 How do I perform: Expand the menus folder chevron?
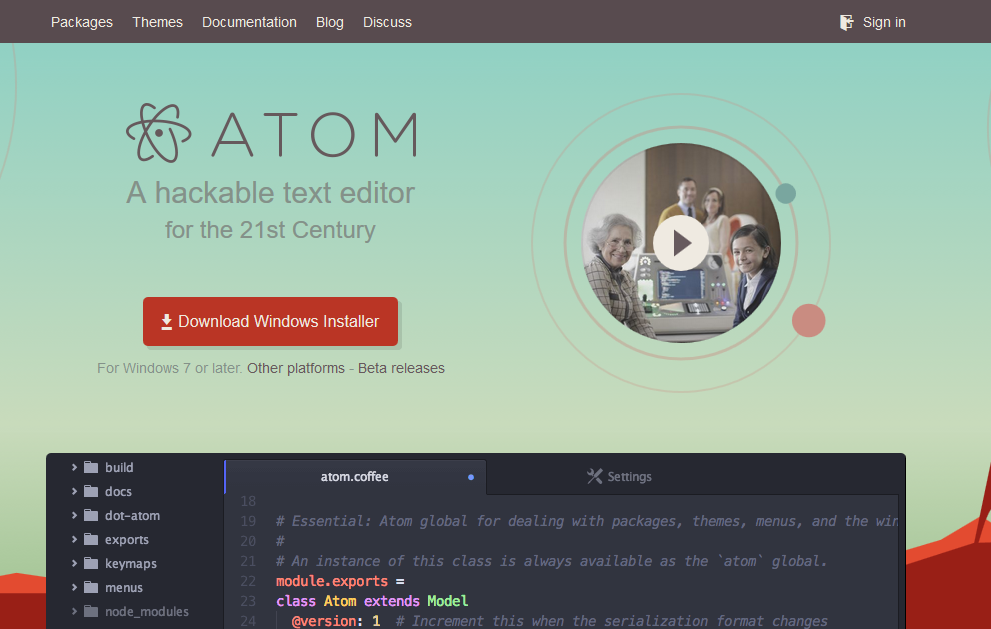point(74,587)
